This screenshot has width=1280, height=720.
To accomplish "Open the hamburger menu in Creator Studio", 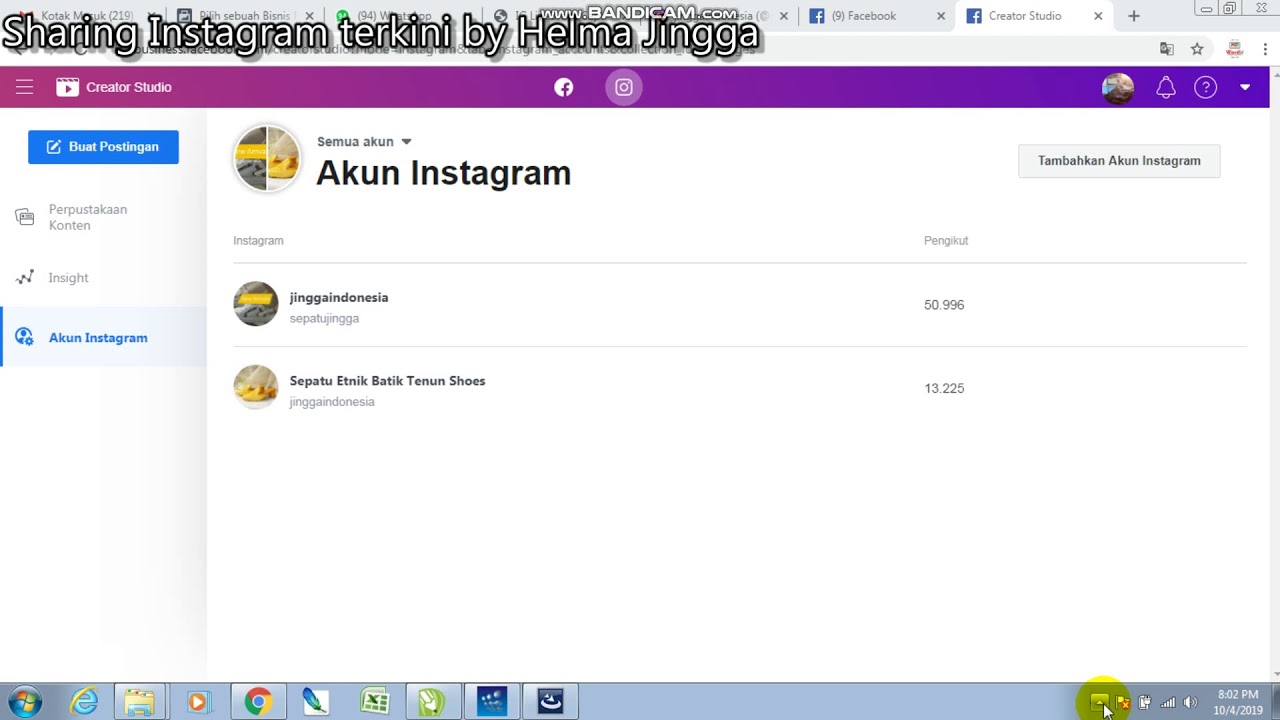I will pyautogui.click(x=24, y=87).
